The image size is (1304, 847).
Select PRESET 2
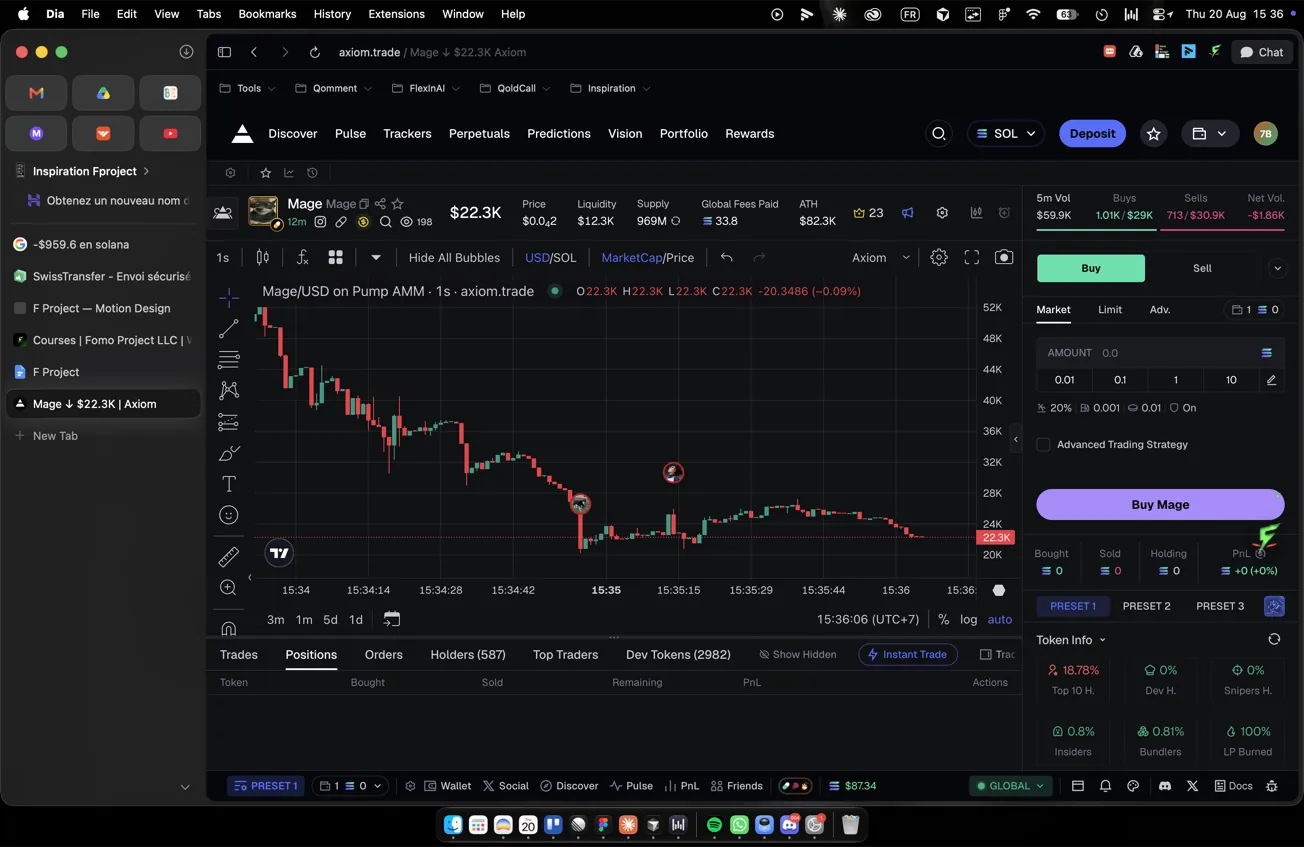(x=1146, y=606)
